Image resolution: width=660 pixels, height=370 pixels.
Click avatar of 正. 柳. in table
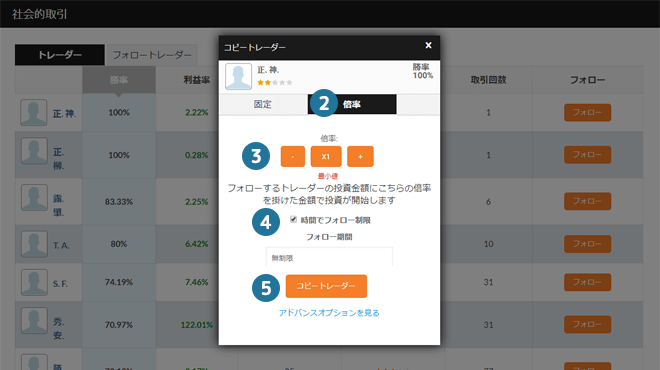[34, 151]
